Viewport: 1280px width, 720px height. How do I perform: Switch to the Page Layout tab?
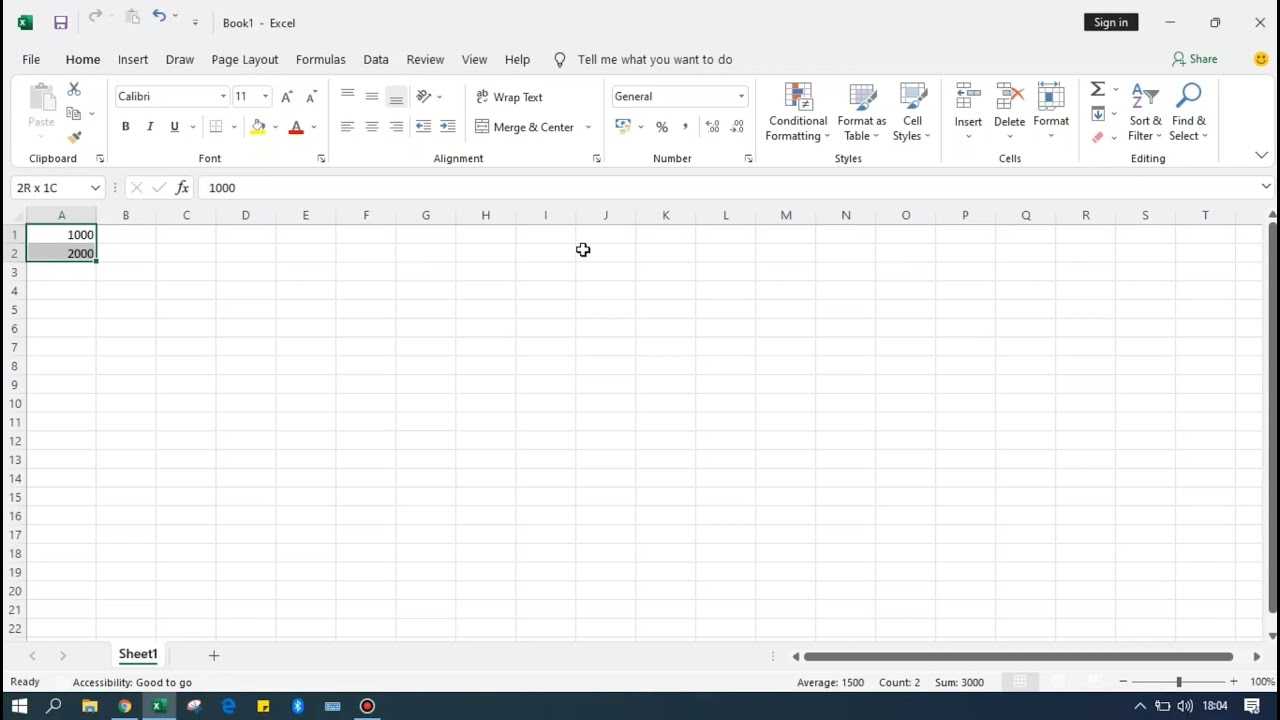[x=245, y=59]
